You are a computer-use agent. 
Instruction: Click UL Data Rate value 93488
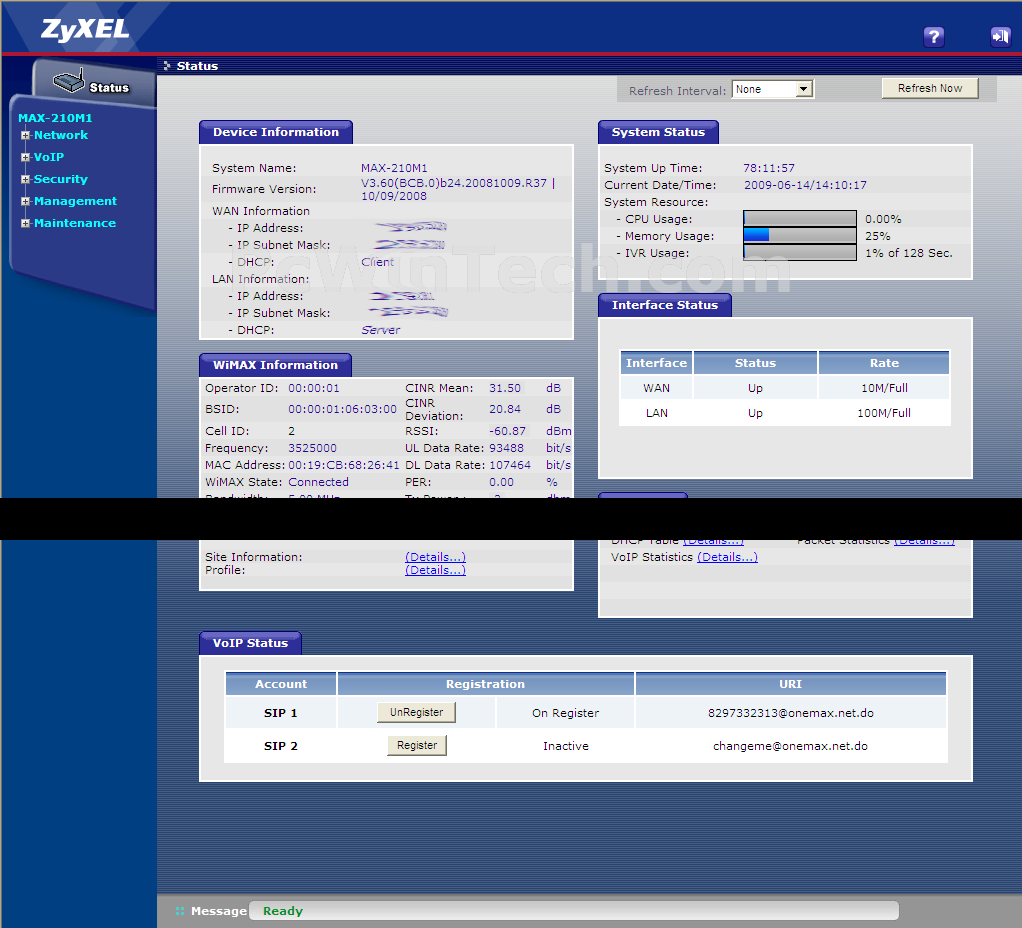[x=506, y=448]
